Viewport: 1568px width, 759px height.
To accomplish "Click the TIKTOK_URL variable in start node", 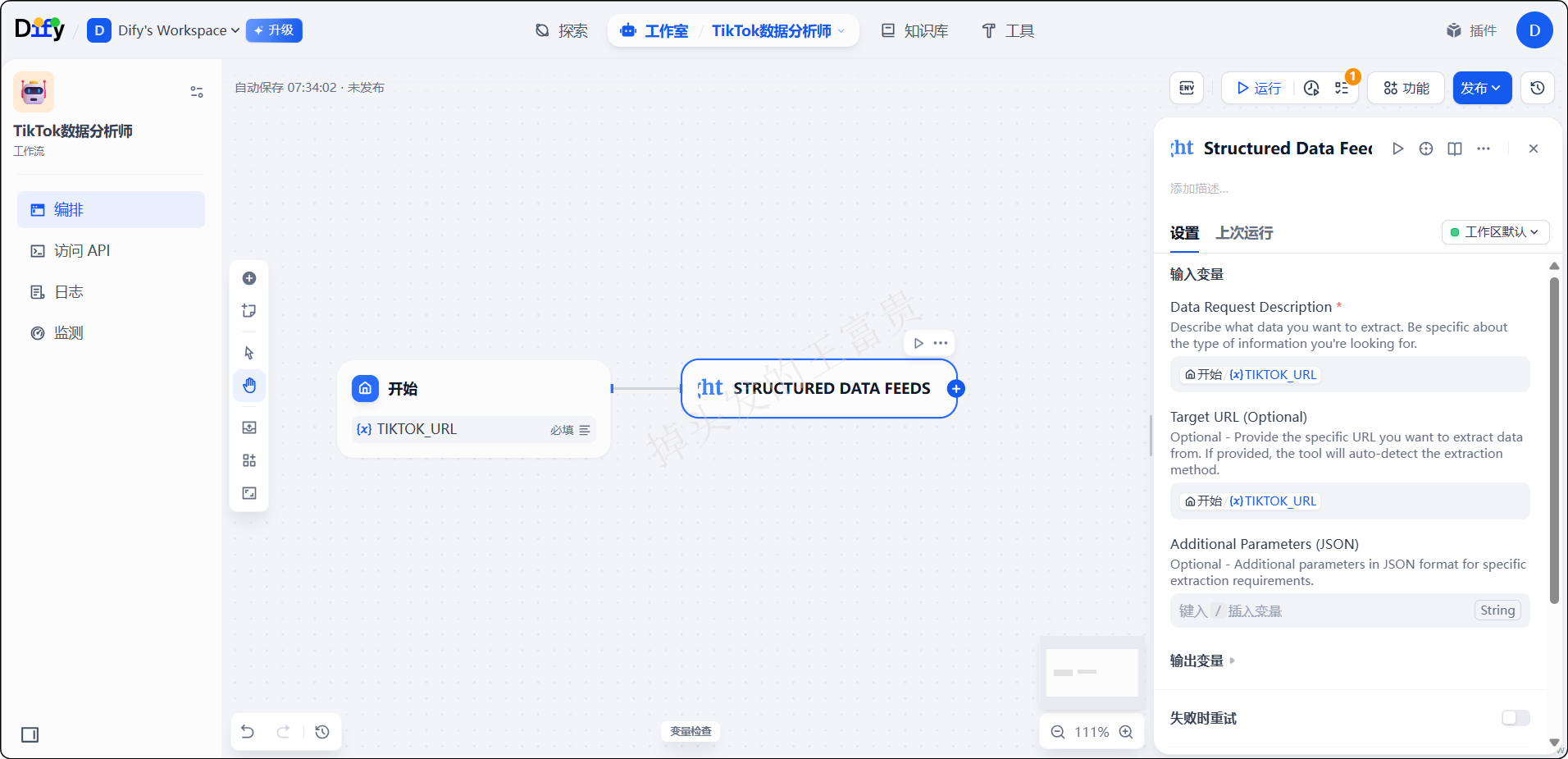I will pyautogui.click(x=474, y=429).
